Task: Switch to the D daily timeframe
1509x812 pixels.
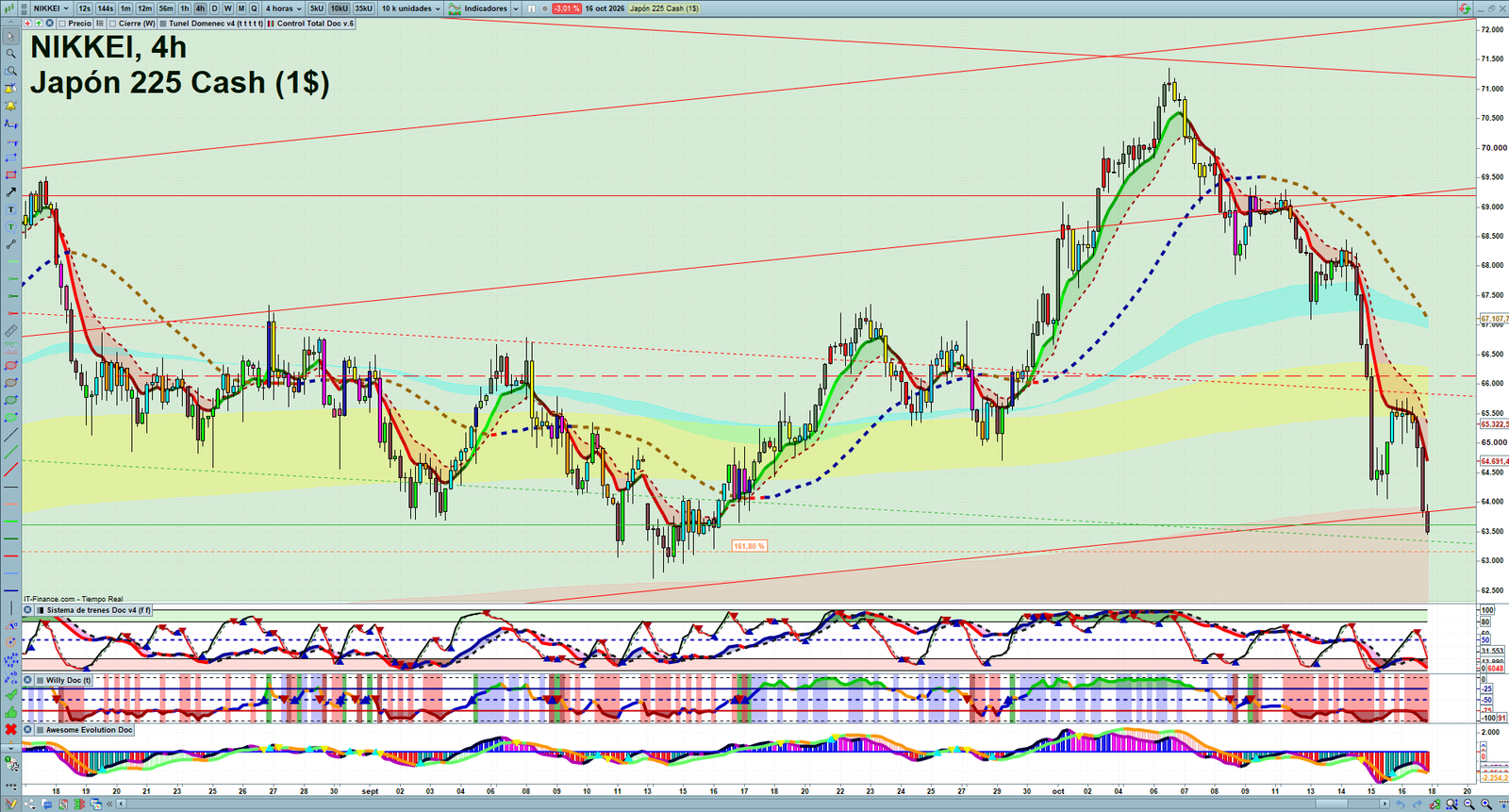Action: pos(214,8)
